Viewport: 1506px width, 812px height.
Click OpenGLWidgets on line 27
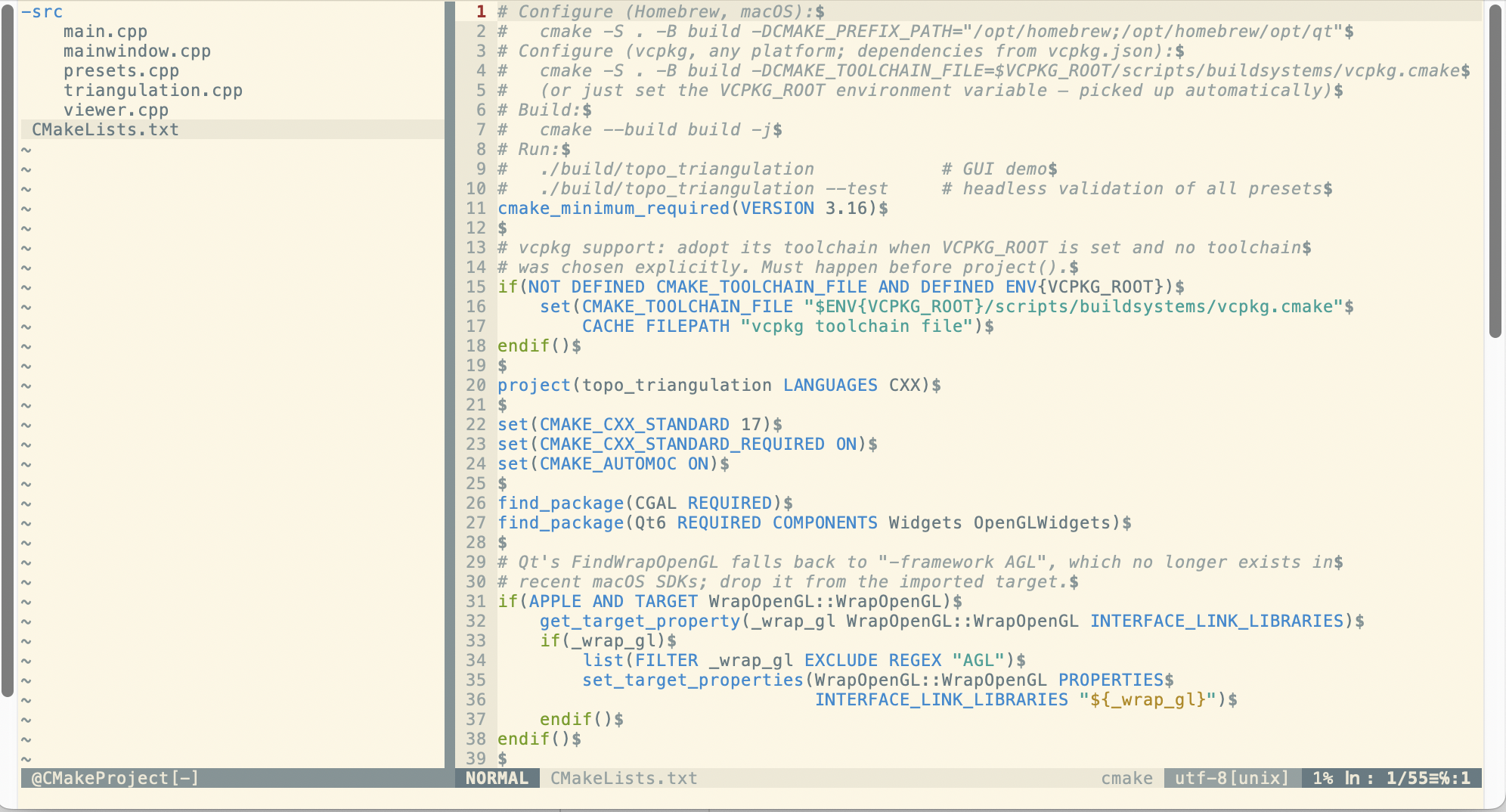[1042, 523]
